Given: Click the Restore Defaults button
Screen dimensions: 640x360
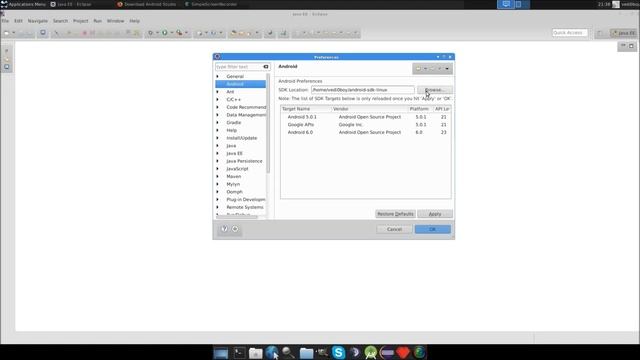Looking at the screenshot, I should 395,214.
